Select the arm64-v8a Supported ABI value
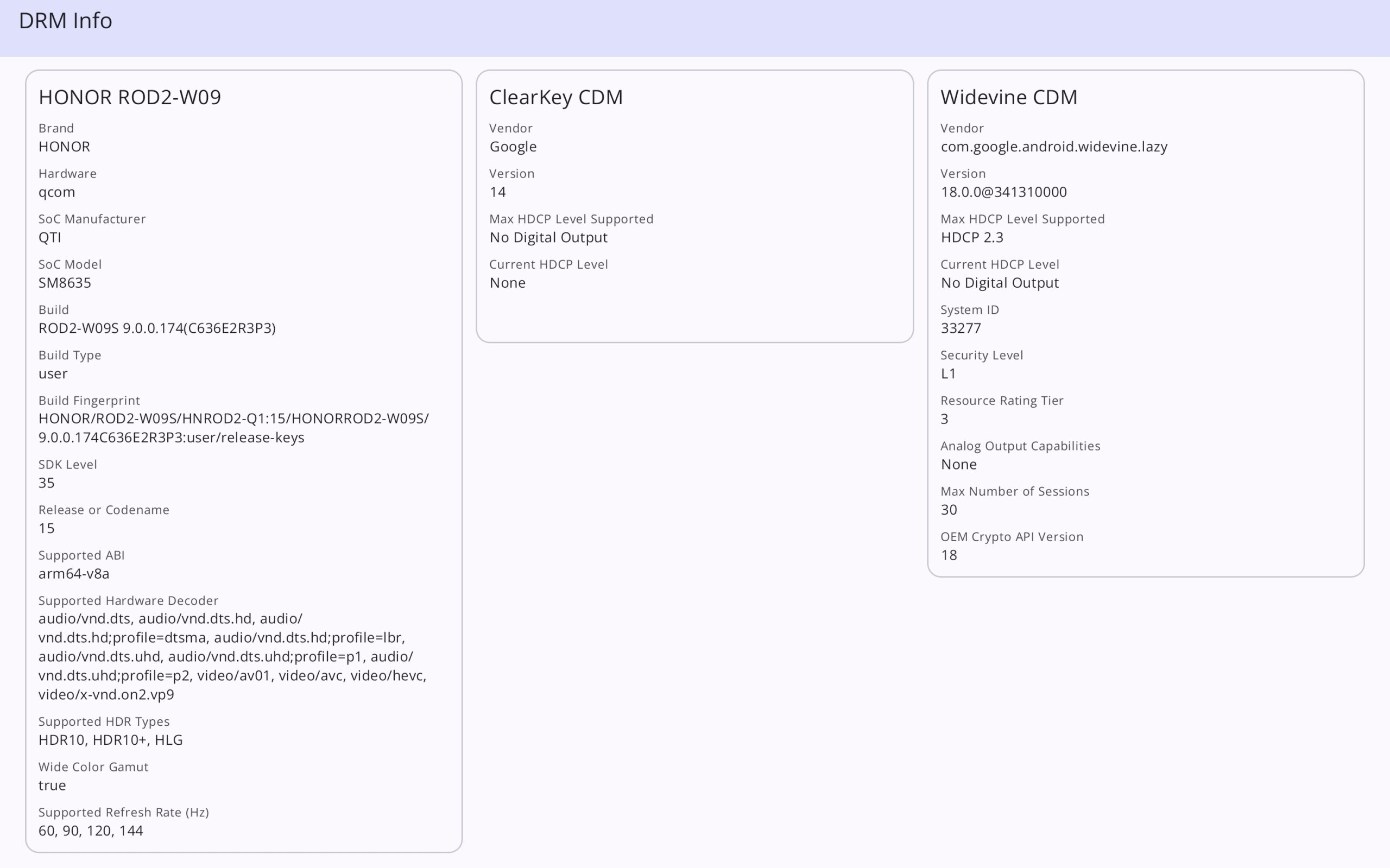The height and width of the screenshot is (868, 1390). (x=73, y=573)
